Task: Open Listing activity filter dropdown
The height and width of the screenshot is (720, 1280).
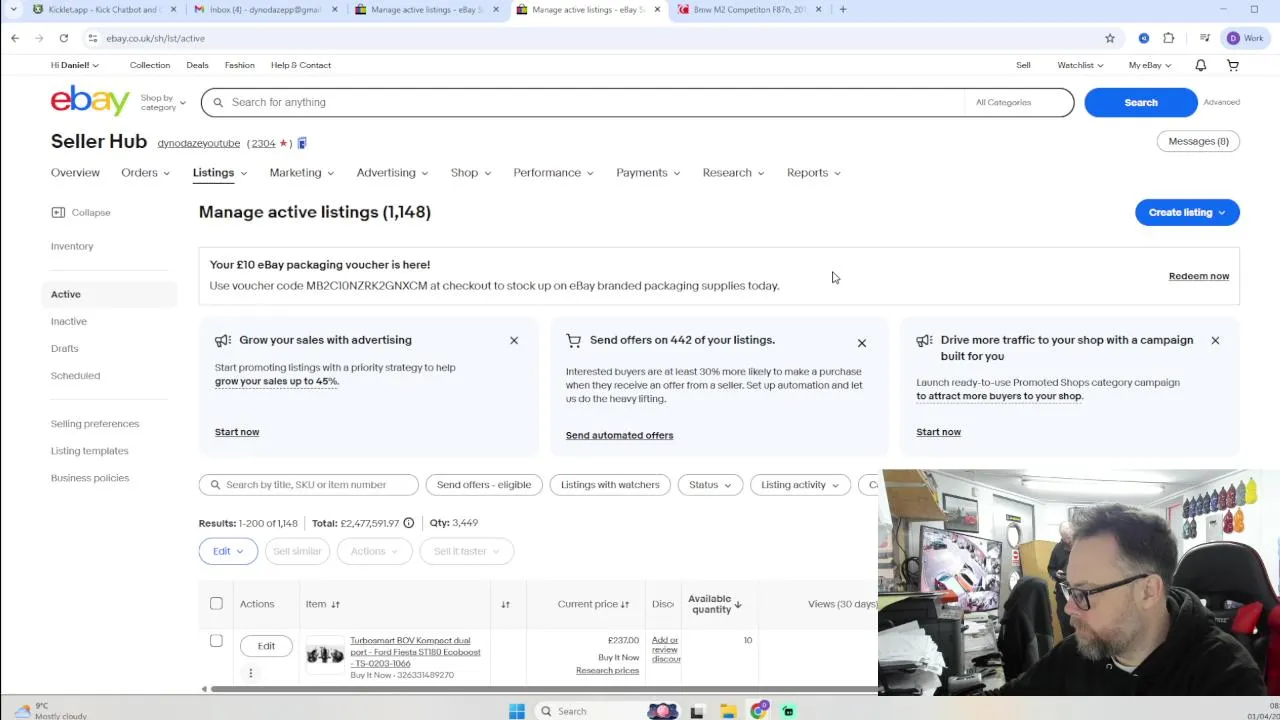Action: [x=800, y=485]
